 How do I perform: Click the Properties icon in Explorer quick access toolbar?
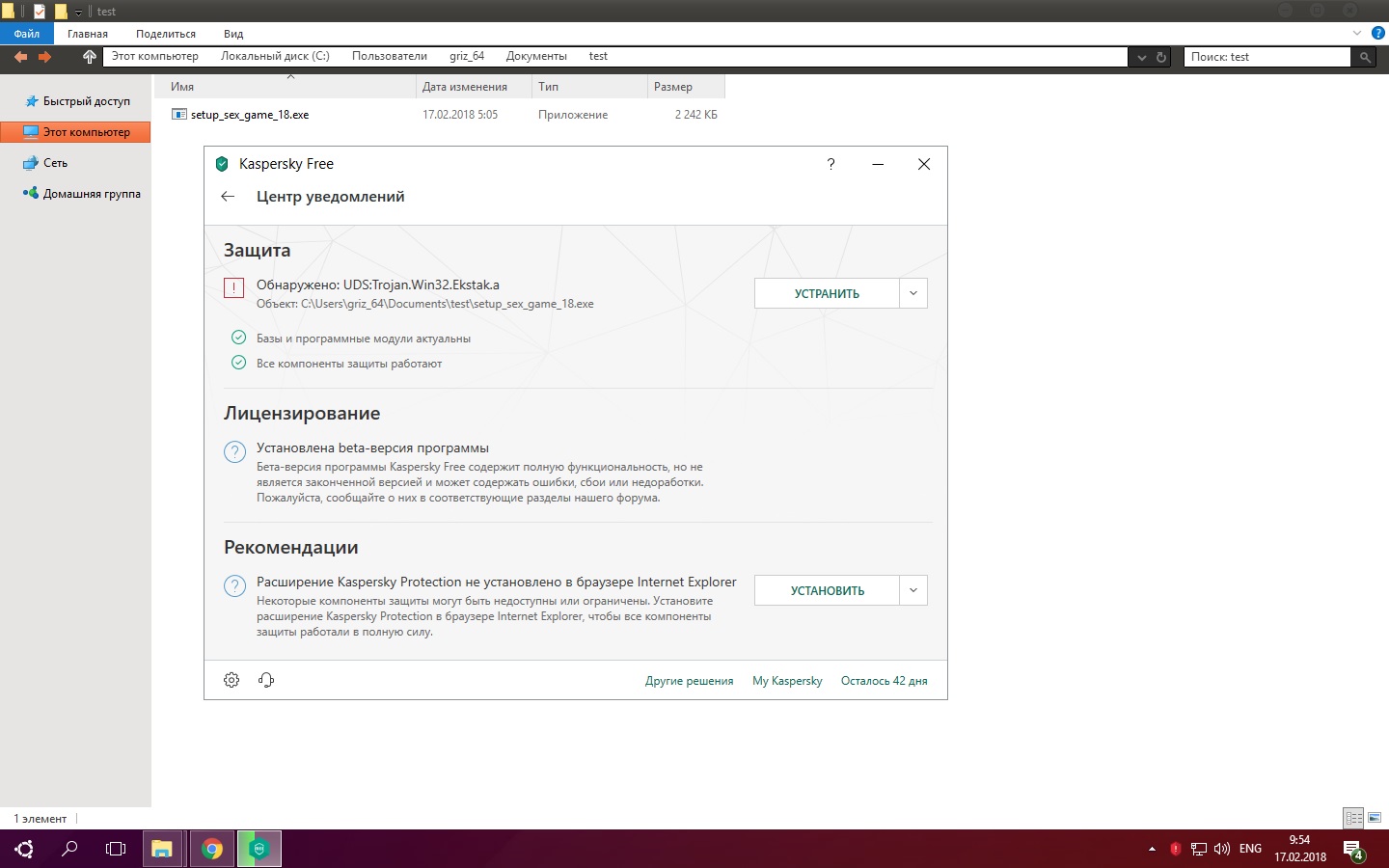(40, 12)
